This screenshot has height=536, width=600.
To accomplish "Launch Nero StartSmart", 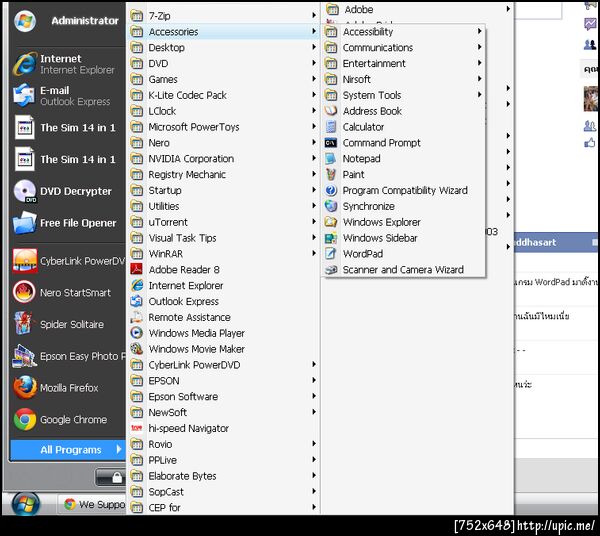I will pos(67,293).
